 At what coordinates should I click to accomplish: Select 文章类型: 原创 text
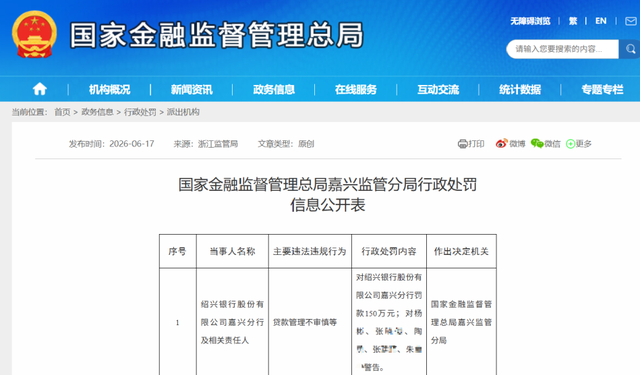[x=286, y=144]
